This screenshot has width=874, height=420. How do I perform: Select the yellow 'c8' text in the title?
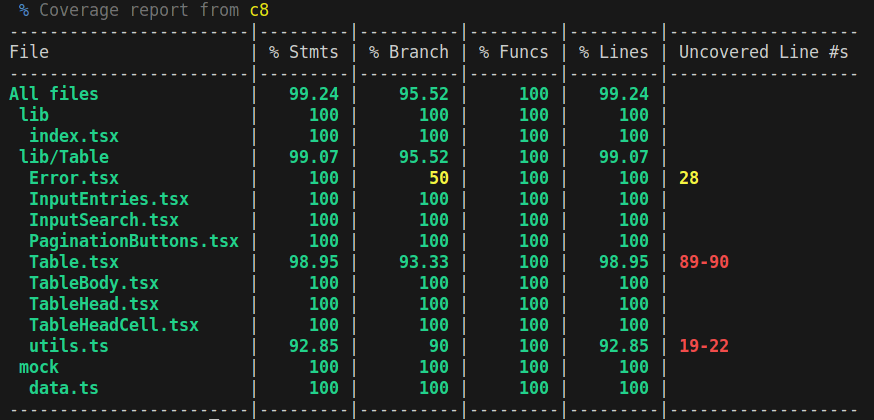pos(259,10)
